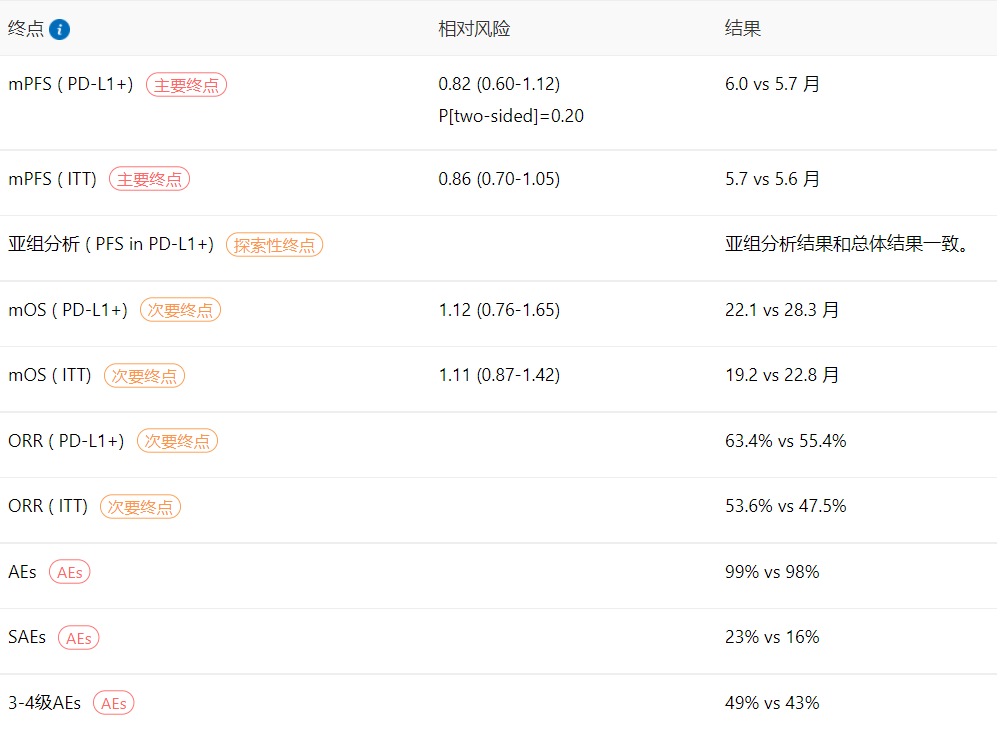Click the AEs tag on the SAEs row
The height and width of the screenshot is (733, 997).
coord(79,638)
